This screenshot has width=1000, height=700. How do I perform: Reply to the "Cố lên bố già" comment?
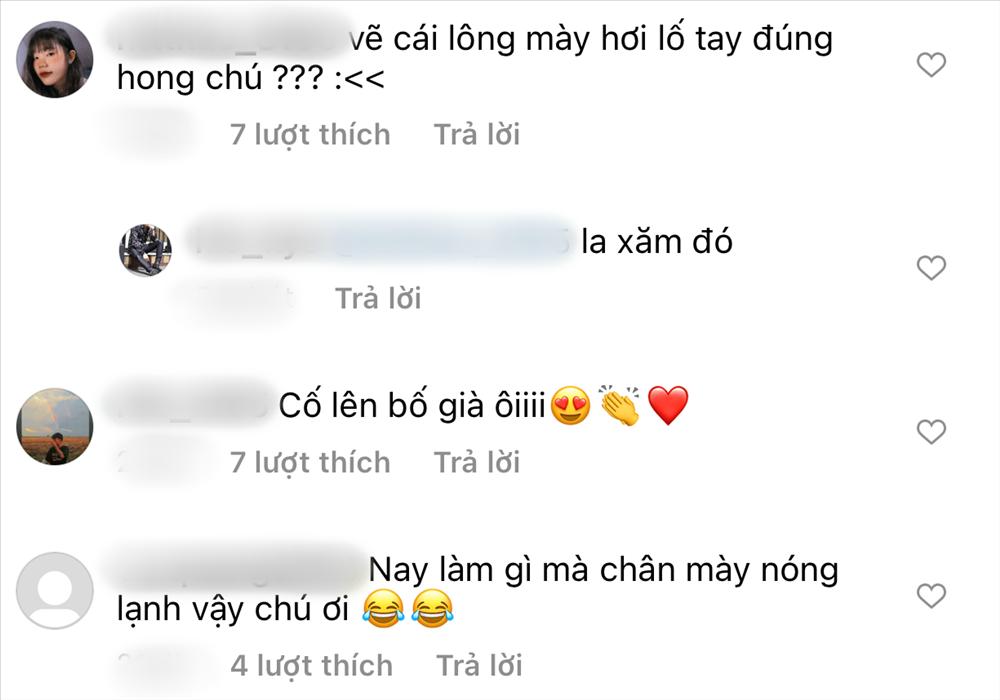click(x=477, y=462)
